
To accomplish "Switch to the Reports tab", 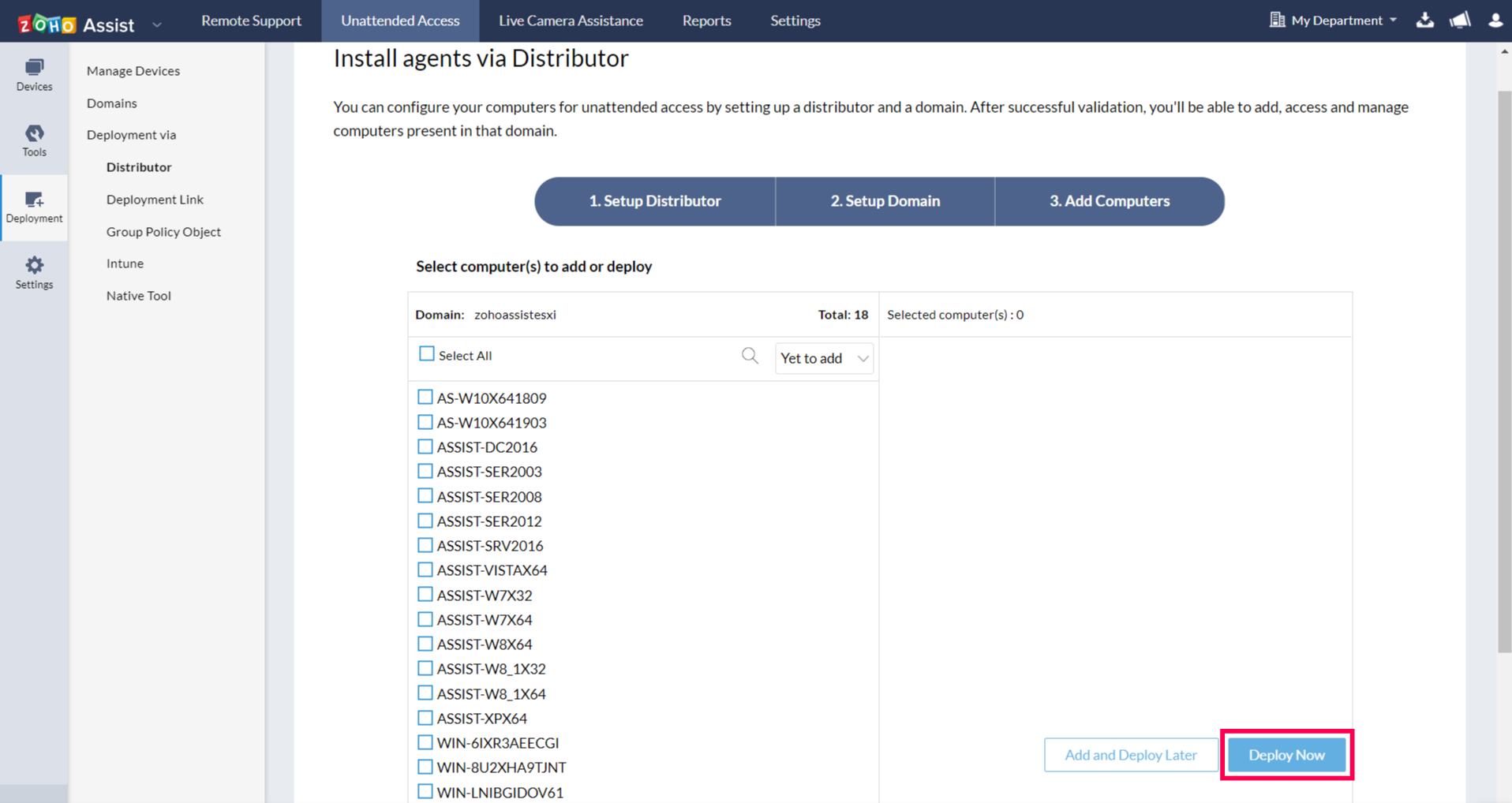I will [x=706, y=21].
